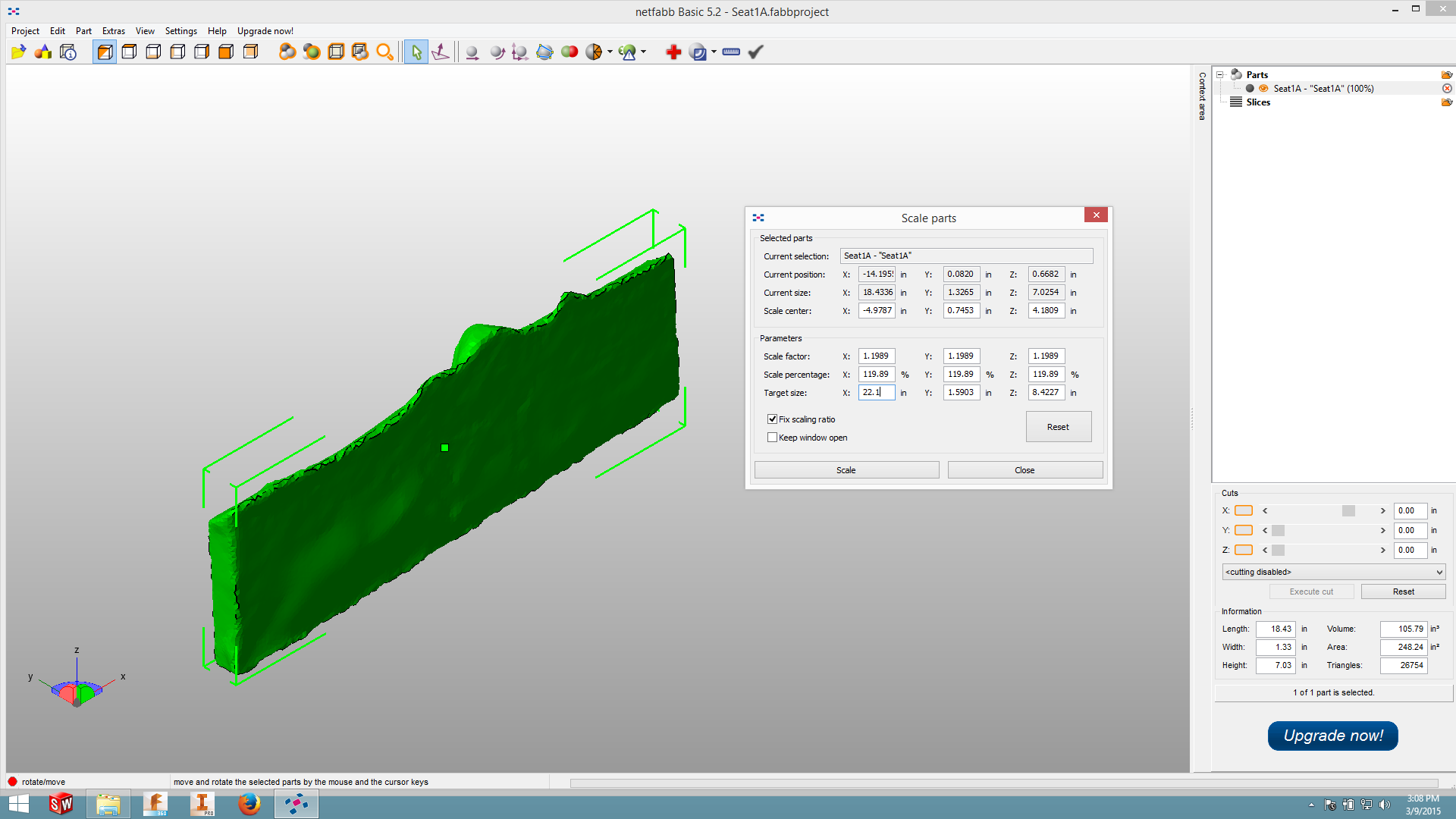This screenshot has height=819, width=1456.
Task: Open a project file from toolbar
Action: [x=18, y=52]
